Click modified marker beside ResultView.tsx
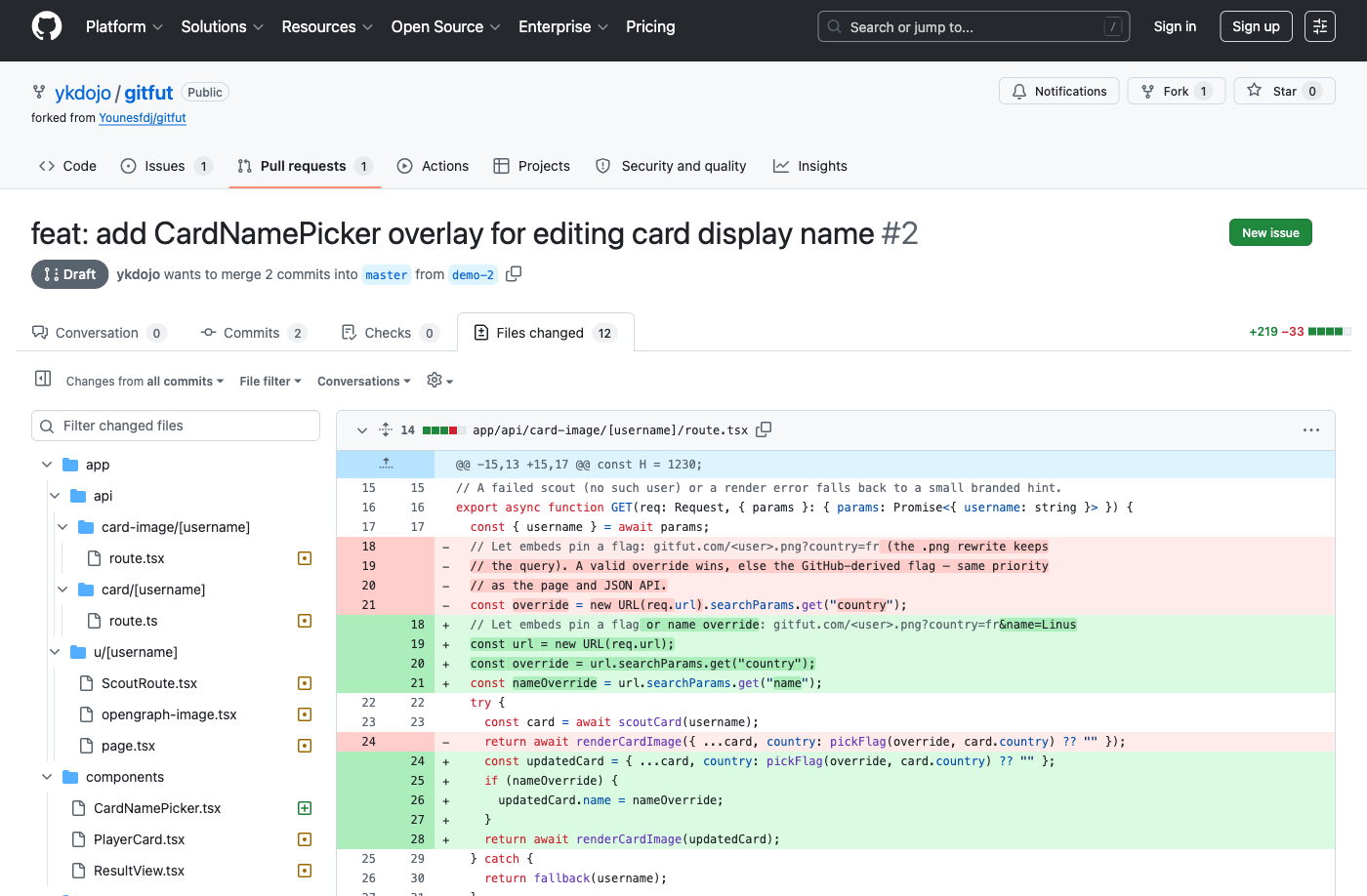The width and height of the screenshot is (1367, 896). click(x=305, y=871)
